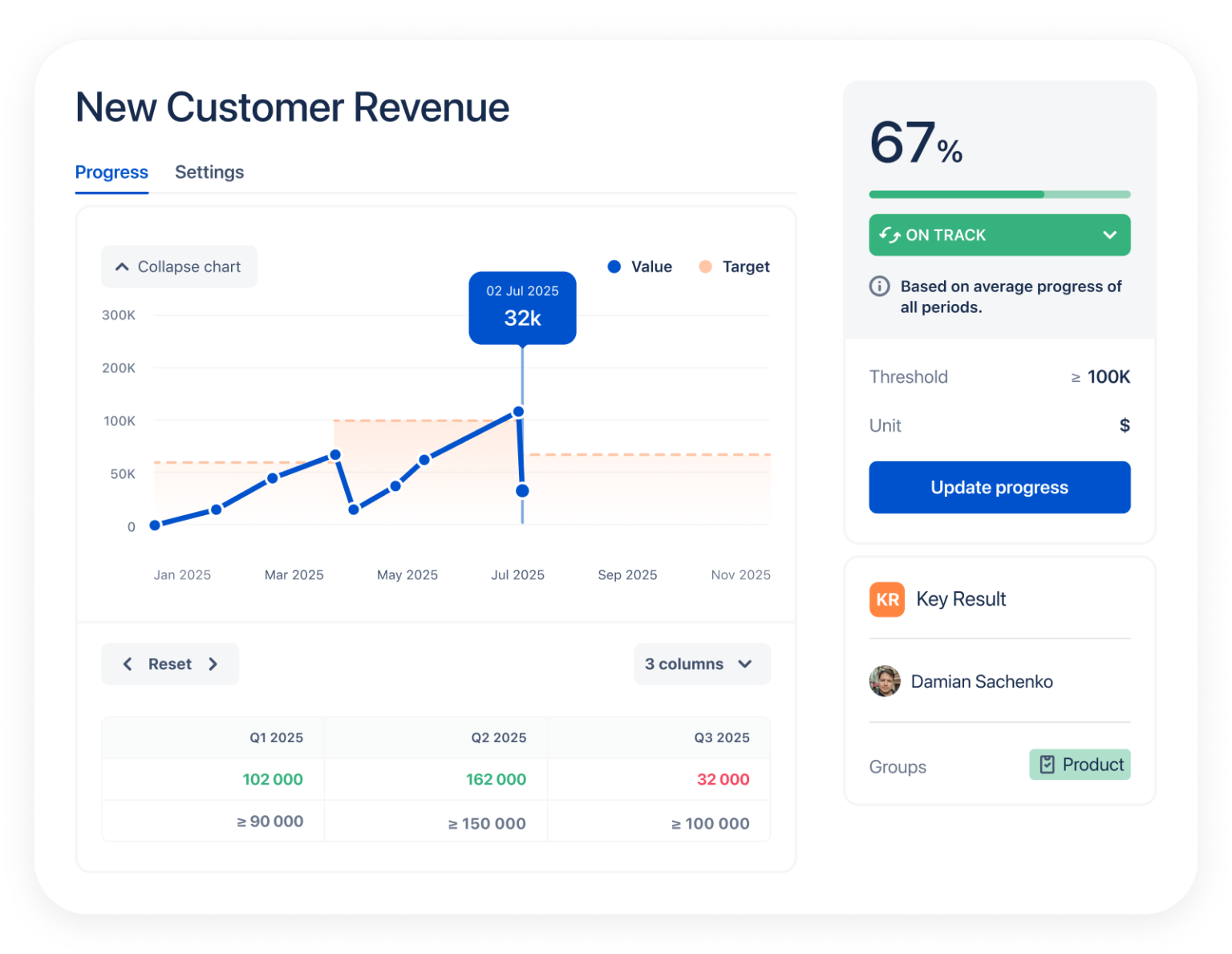Viewport: 1232px width, 954px height.
Task: Click the Groups label
Action: (x=898, y=767)
